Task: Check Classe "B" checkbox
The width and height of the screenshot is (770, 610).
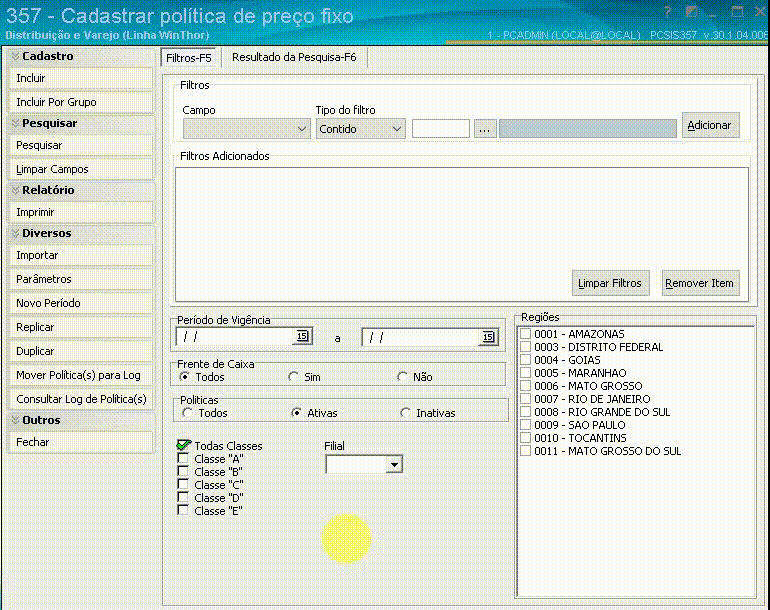Action: [183, 471]
